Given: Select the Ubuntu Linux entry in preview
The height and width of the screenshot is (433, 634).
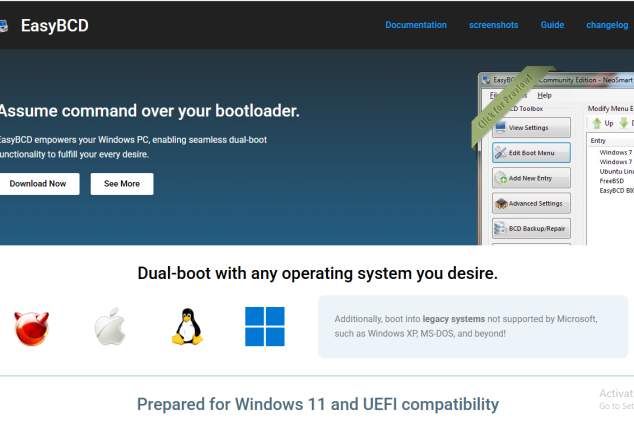Looking at the screenshot, I should pyautogui.click(x=616, y=171).
